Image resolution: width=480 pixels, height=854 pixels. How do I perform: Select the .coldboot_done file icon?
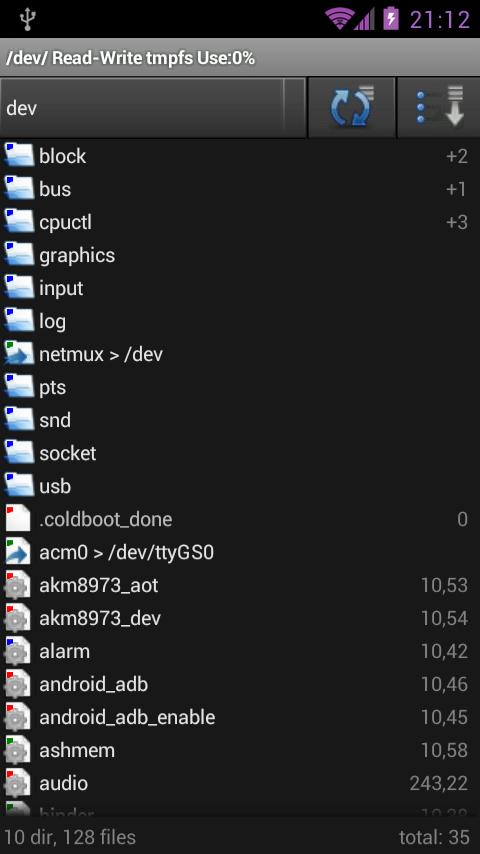pyautogui.click(x=19, y=519)
